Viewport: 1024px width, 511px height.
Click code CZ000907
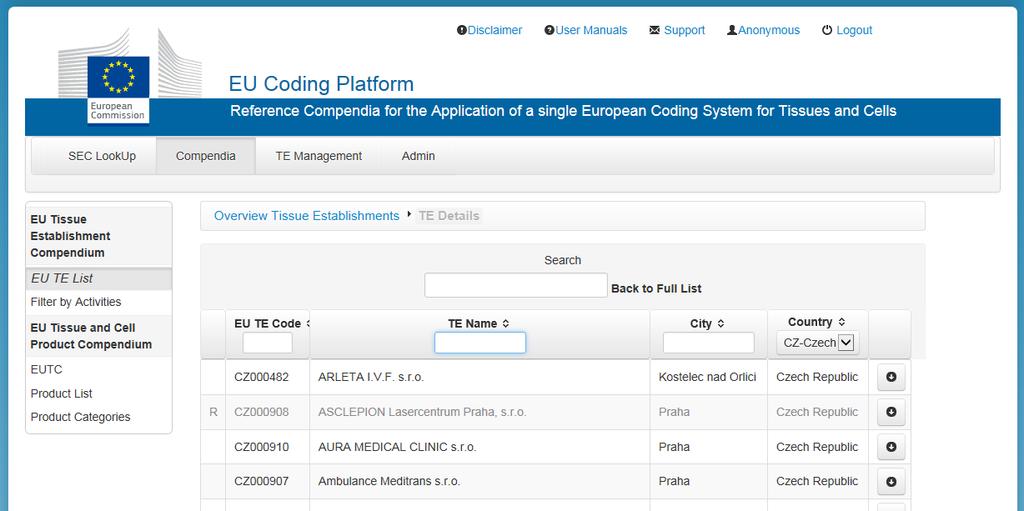pos(261,482)
